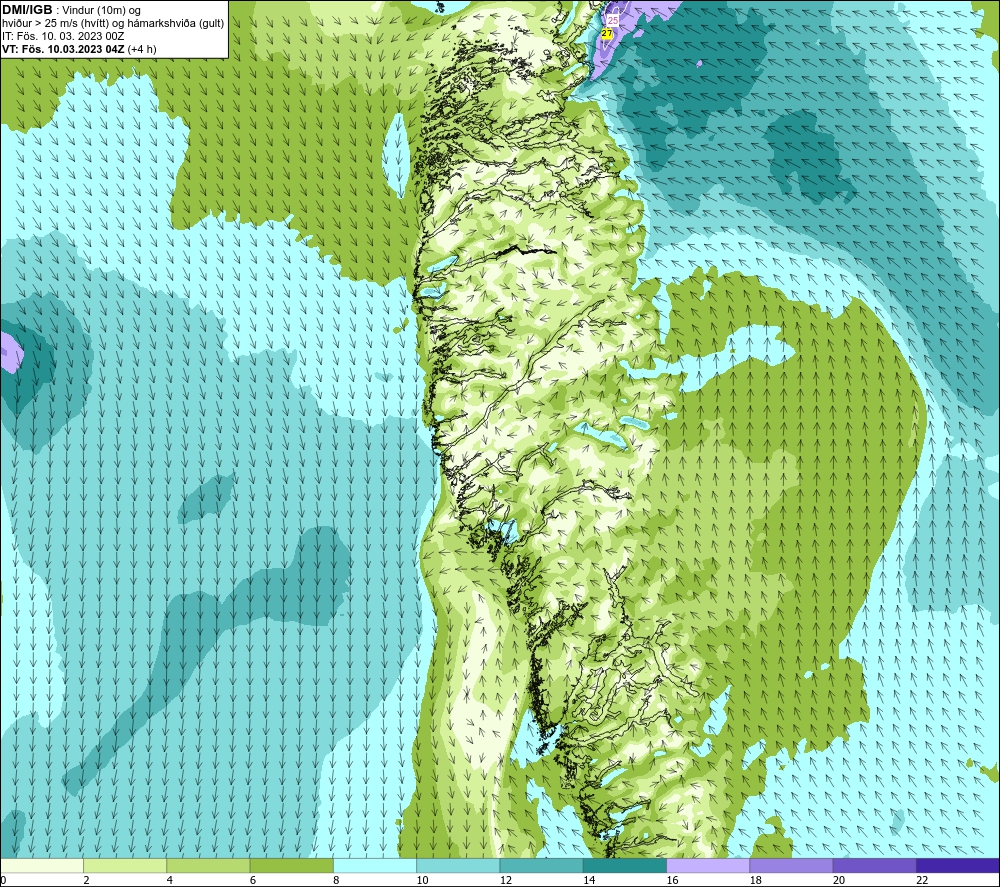Click the 'DMI/IGB' title in the info box
Viewport: 1000px width, 887px height.
click(27, 10)
